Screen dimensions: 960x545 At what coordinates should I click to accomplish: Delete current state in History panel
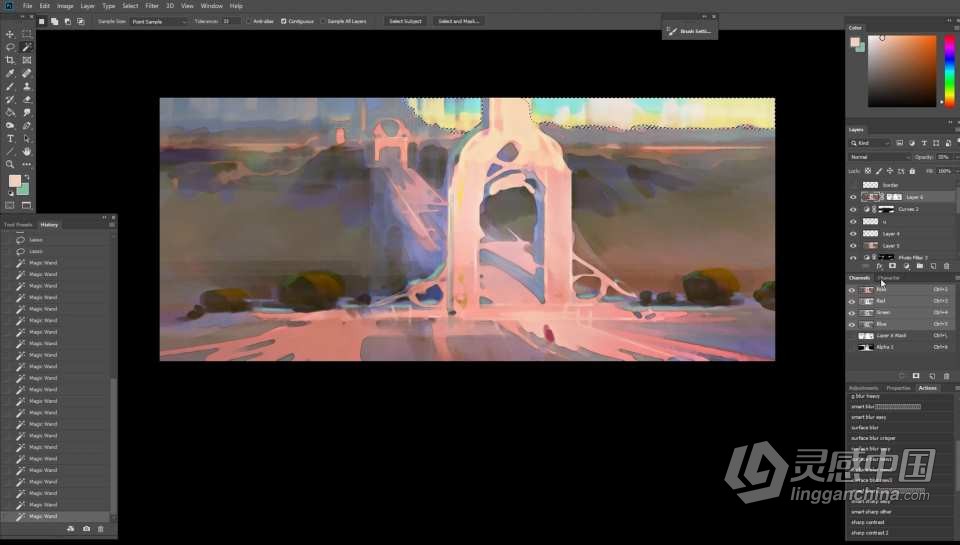tap(101, 528)
